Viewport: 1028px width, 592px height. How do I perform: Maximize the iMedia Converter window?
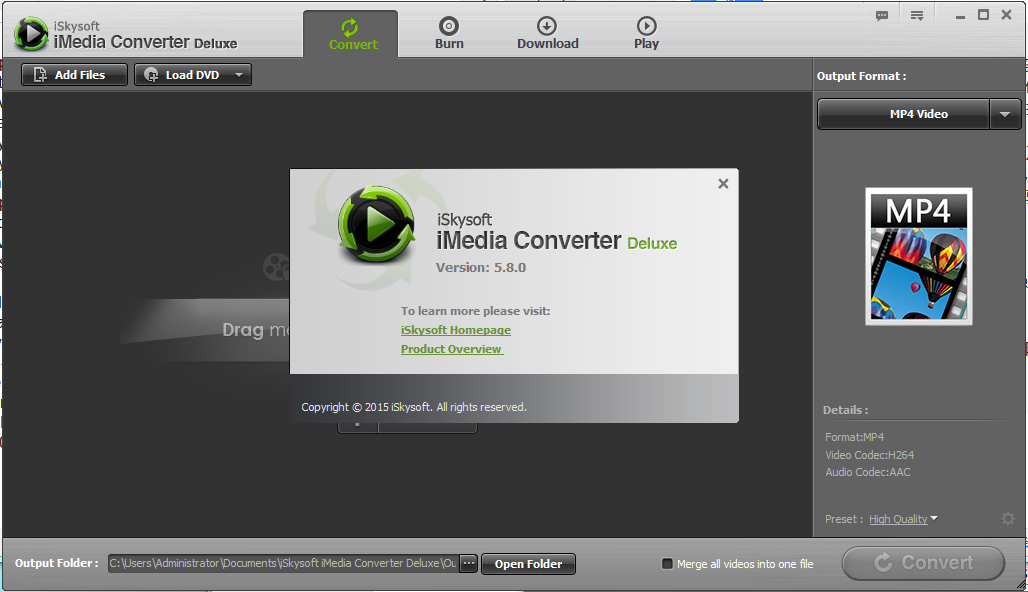[983, 14]
